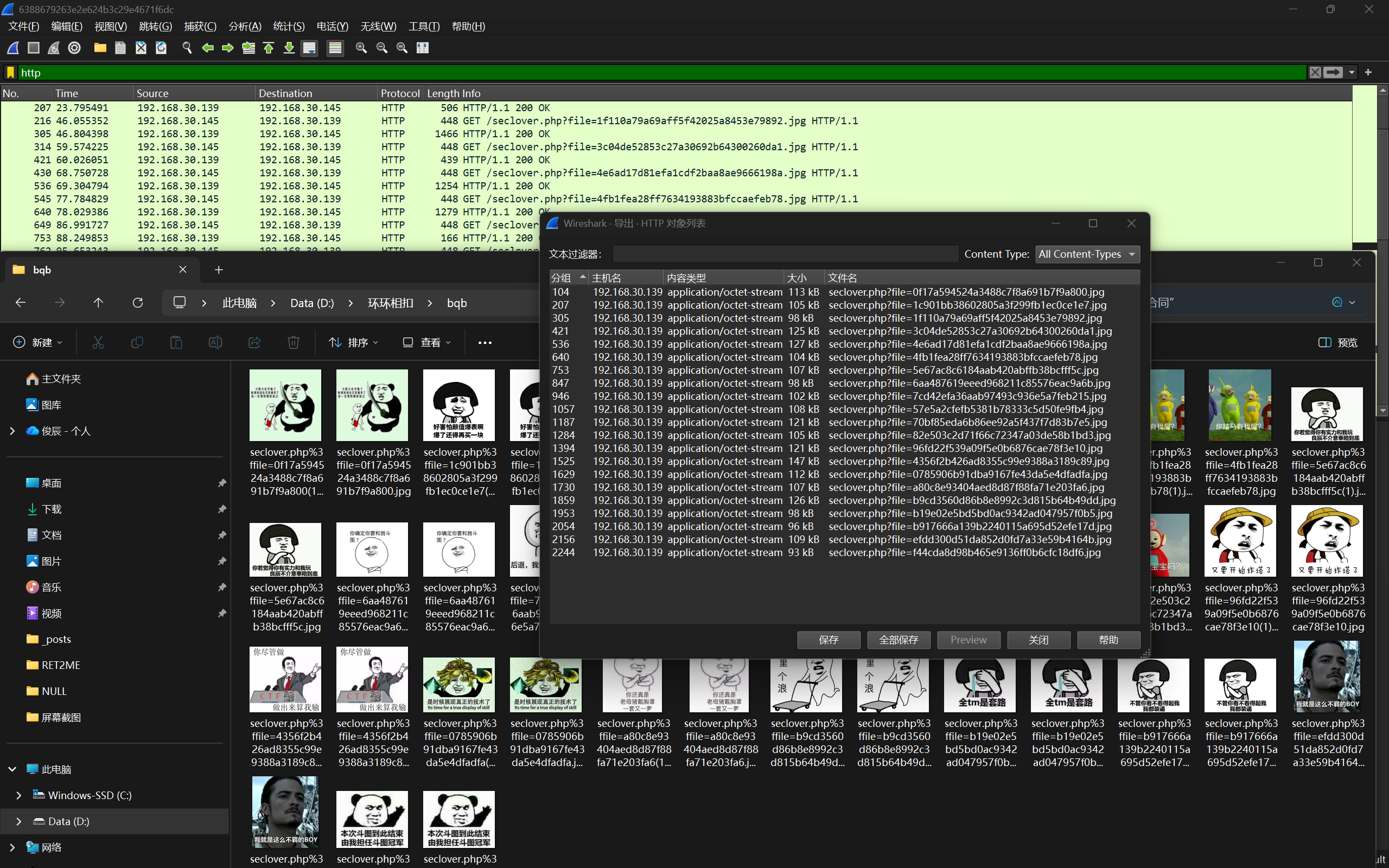Open the capture options gear icon

coord(74,48)
